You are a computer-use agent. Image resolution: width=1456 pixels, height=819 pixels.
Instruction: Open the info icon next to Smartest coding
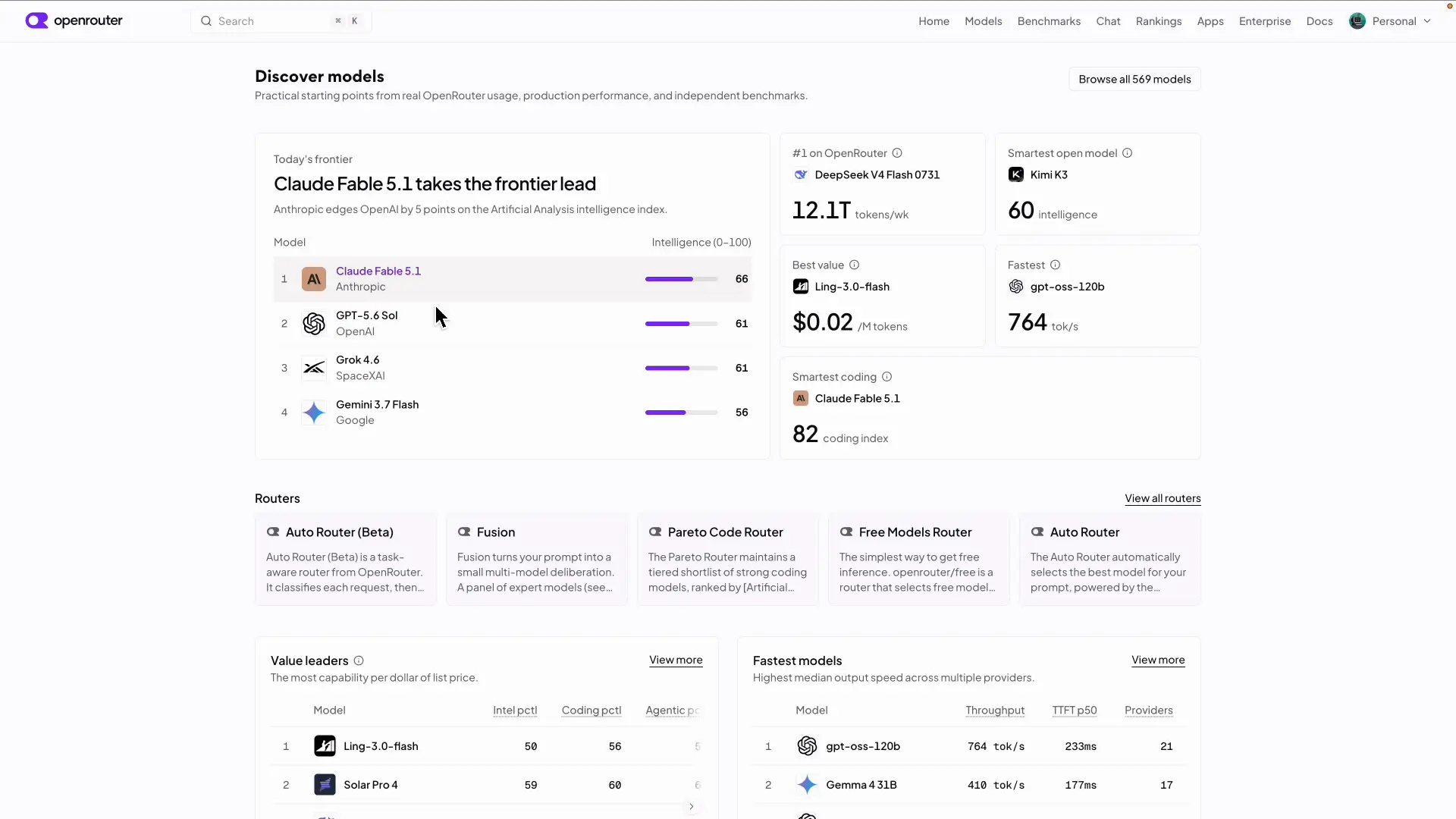pyautogui.click(x=887, y=377)
